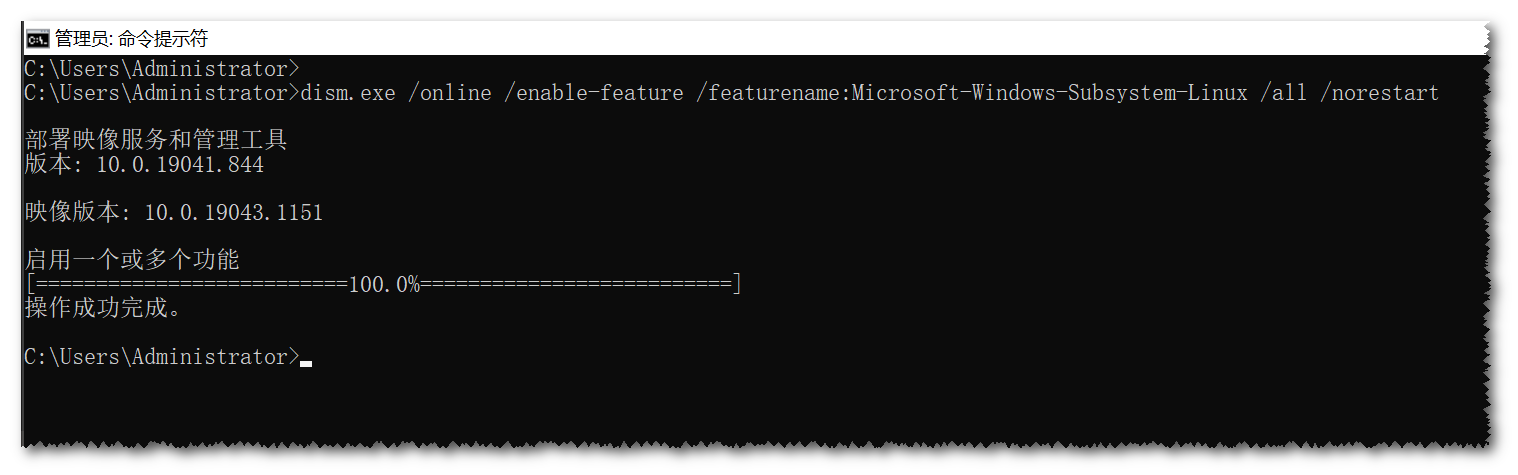Click the 映像版本: 10.0.19043.1151 line
Image resolution: width=1518 pixels, height=475 pixels.
point(174,213)
